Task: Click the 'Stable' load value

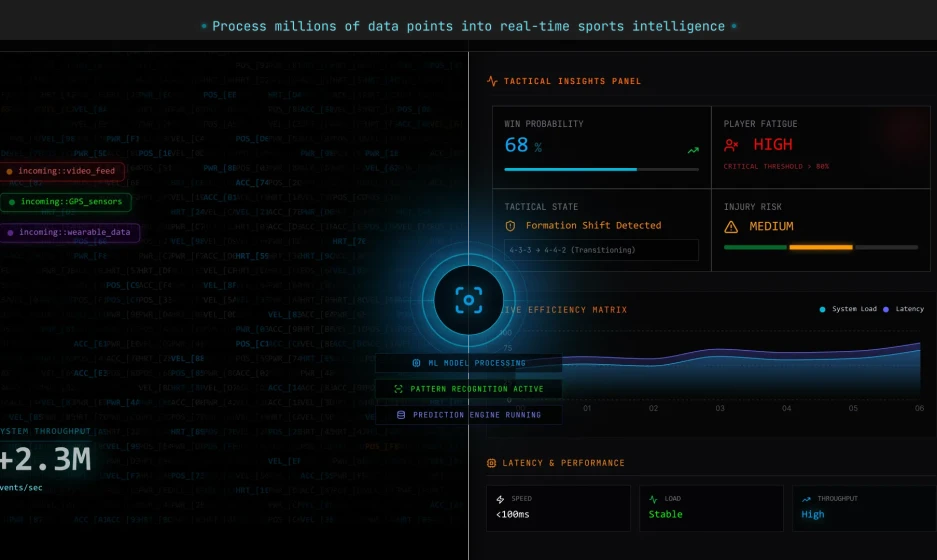Action: 666,515
